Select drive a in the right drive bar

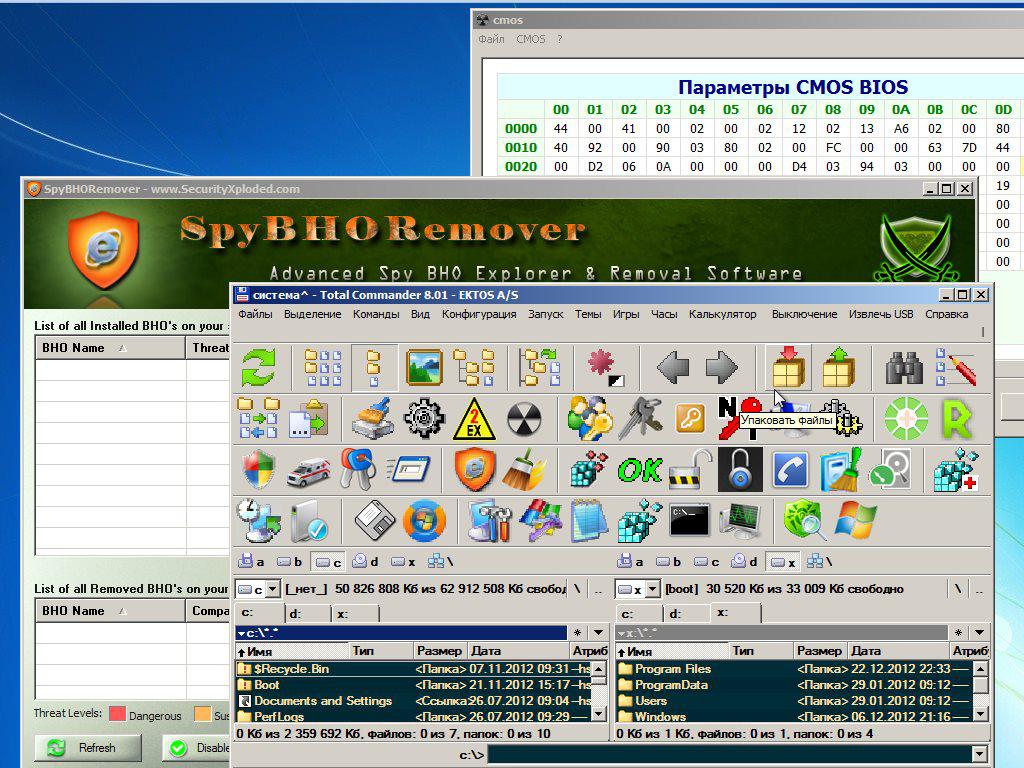(x=630, y=561)
